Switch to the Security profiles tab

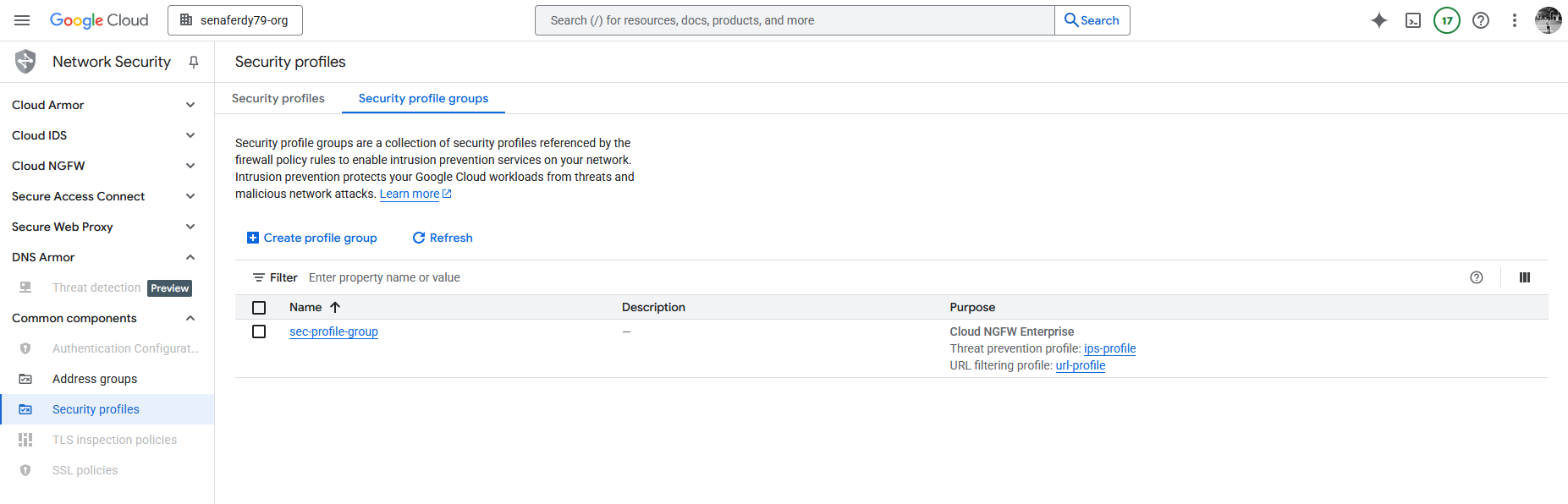(x=278, y=98)
